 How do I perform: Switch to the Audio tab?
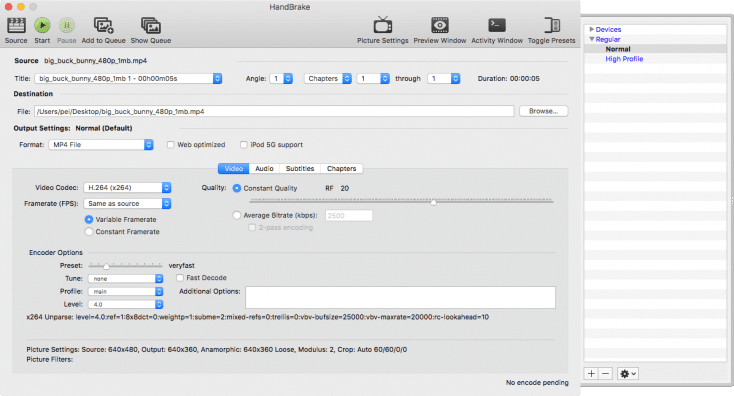coord(264,169)
